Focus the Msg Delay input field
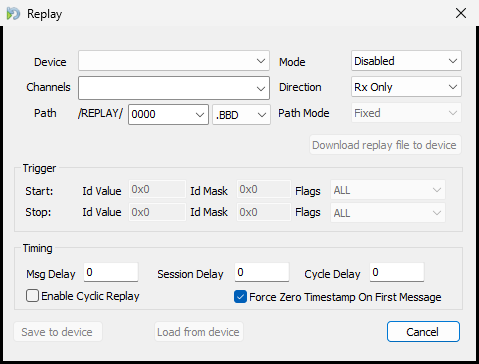Screen dimensions: 479x364 coord(111,272)
